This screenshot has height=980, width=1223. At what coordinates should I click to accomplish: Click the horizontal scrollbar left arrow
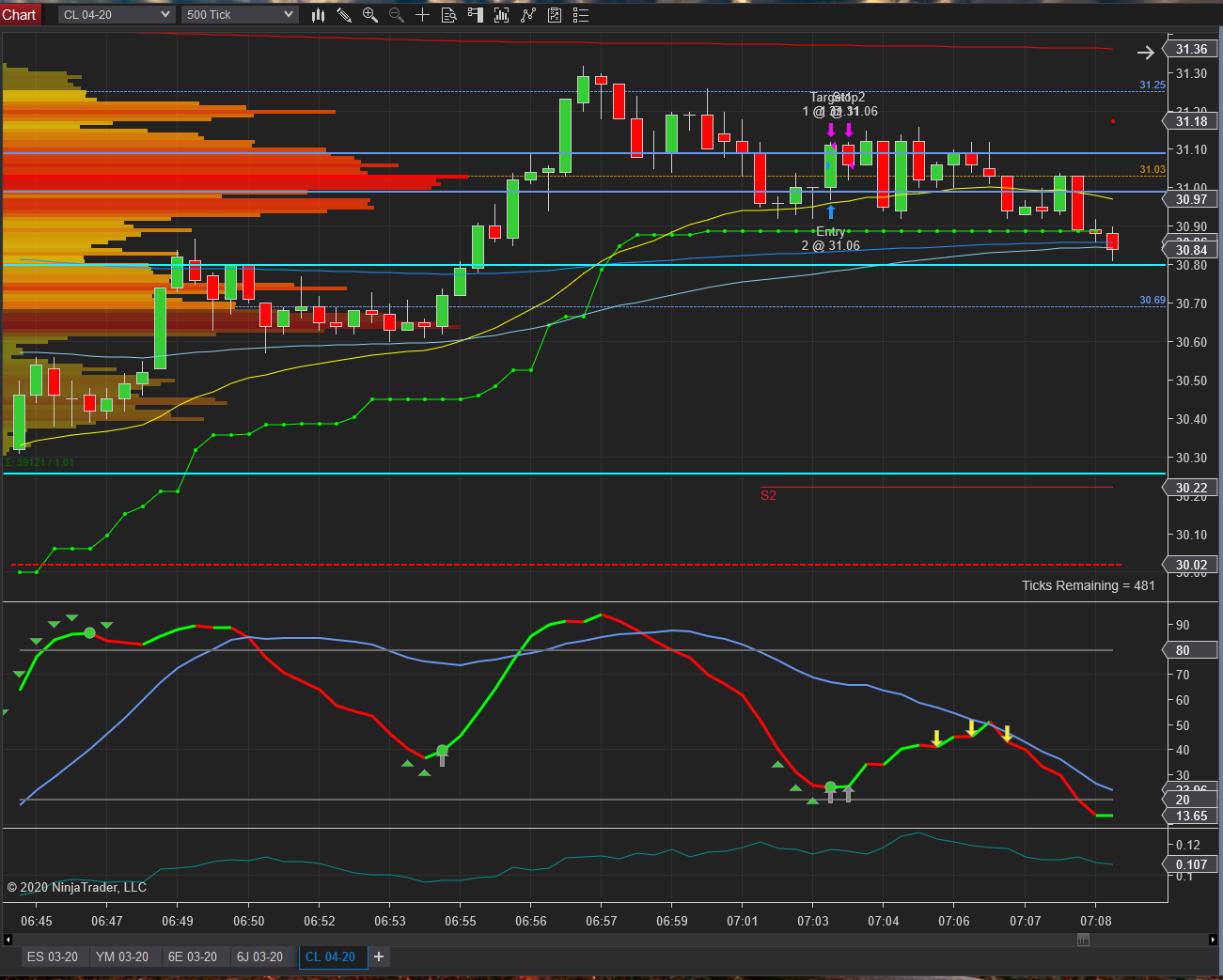point(8,940)
